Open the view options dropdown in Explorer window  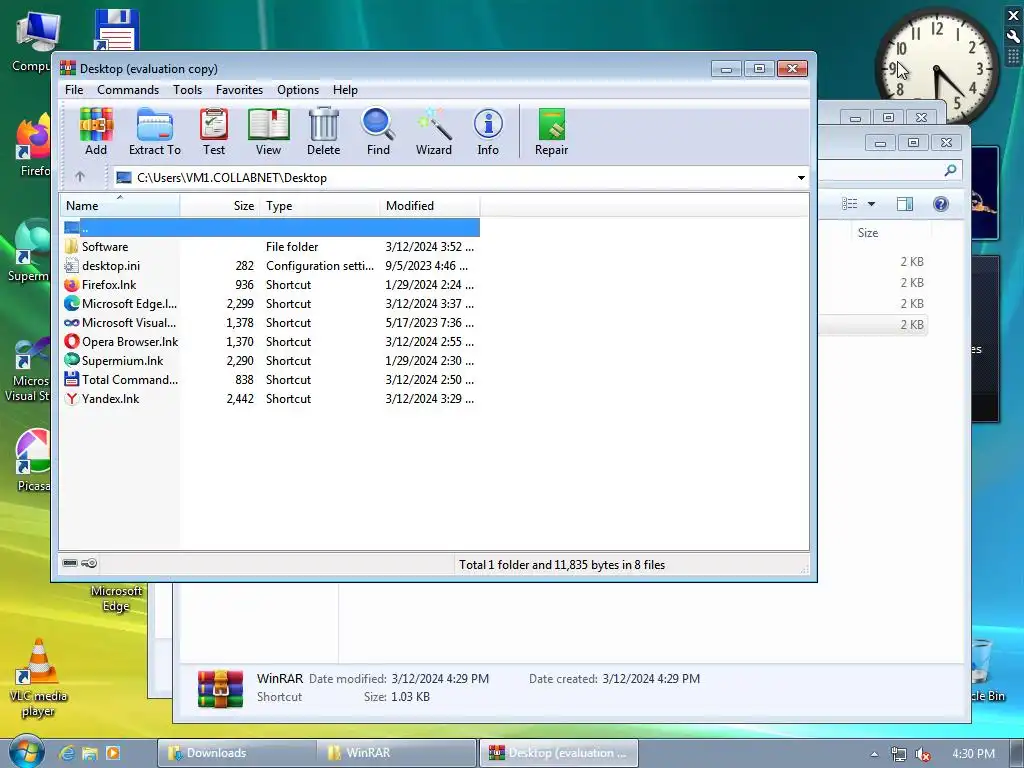(871, 204)
